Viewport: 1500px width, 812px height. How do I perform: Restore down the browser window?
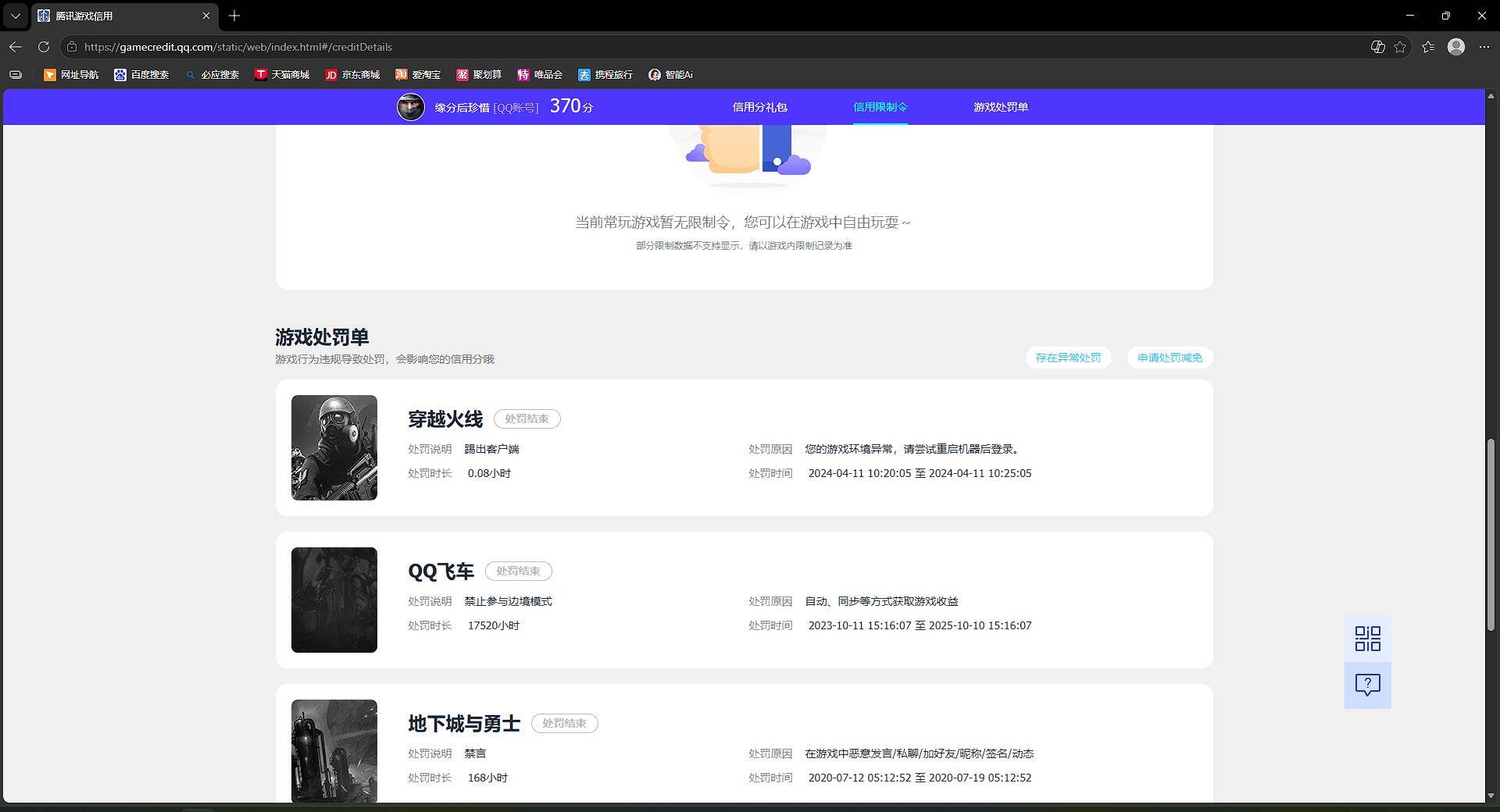[x=1446, y=16]
